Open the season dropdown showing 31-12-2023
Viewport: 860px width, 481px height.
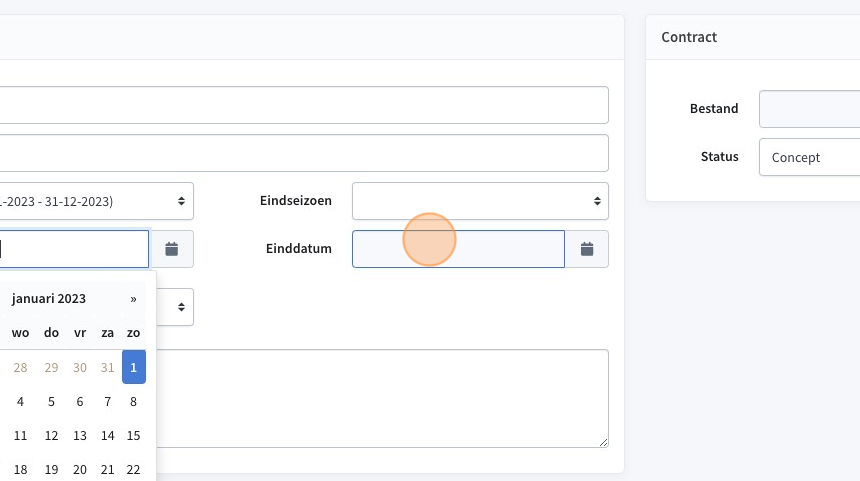(x=97, y=201)
